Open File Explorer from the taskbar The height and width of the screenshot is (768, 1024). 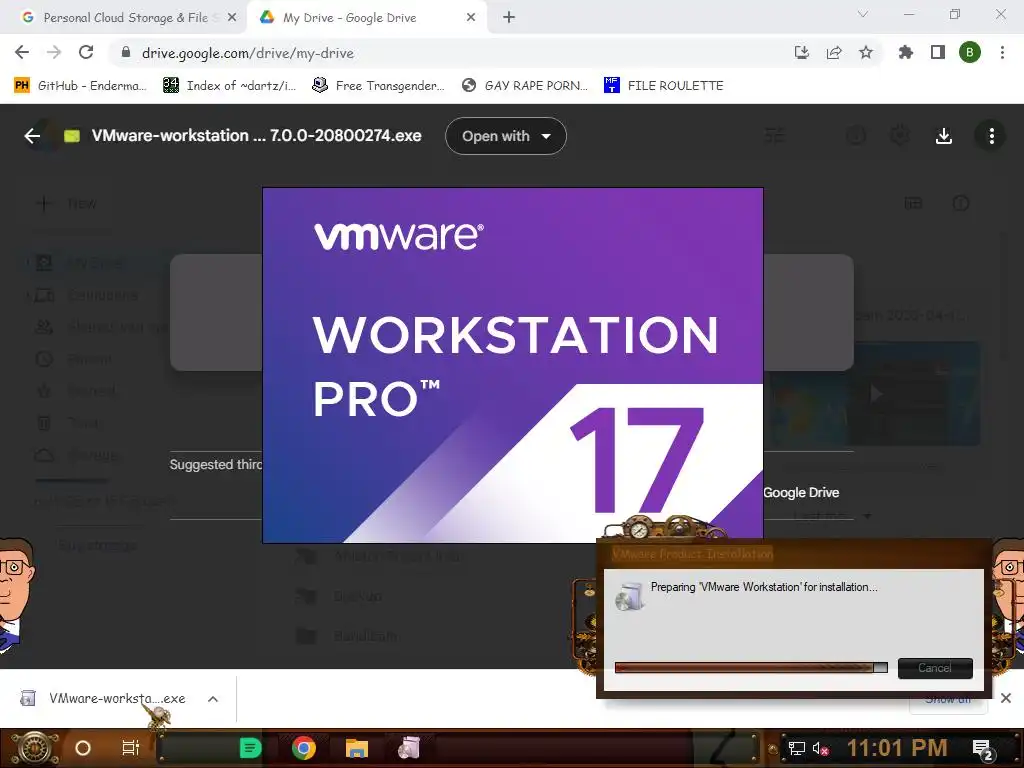pos(357,748)
